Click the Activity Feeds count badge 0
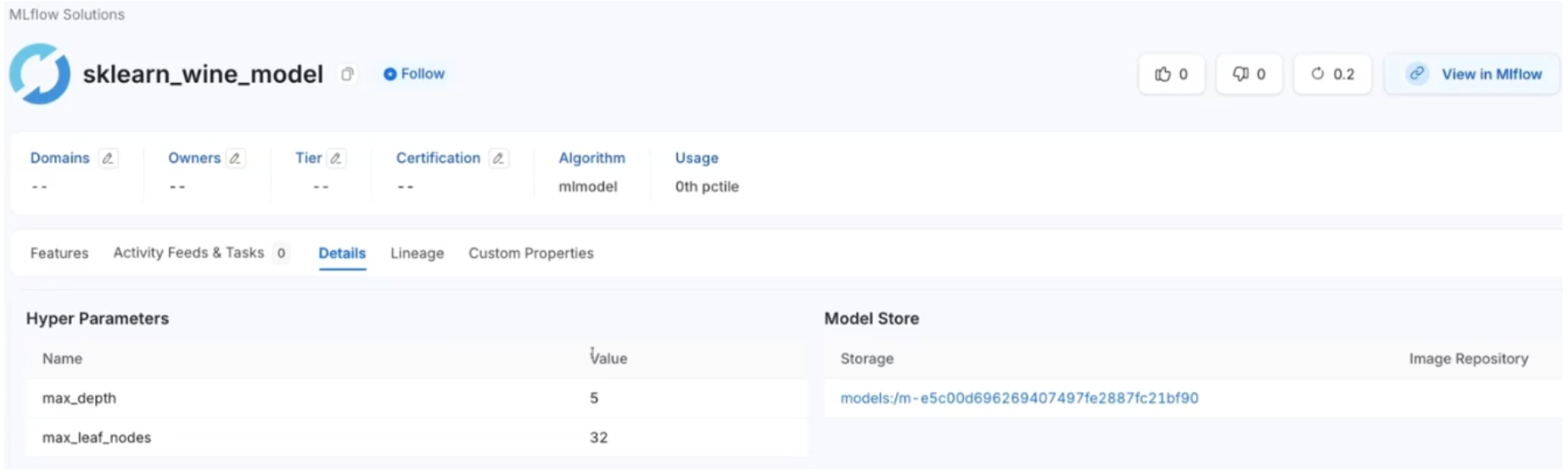Image resolution: width=1568 pixels, height=470 pixels. tap(281, 253)
